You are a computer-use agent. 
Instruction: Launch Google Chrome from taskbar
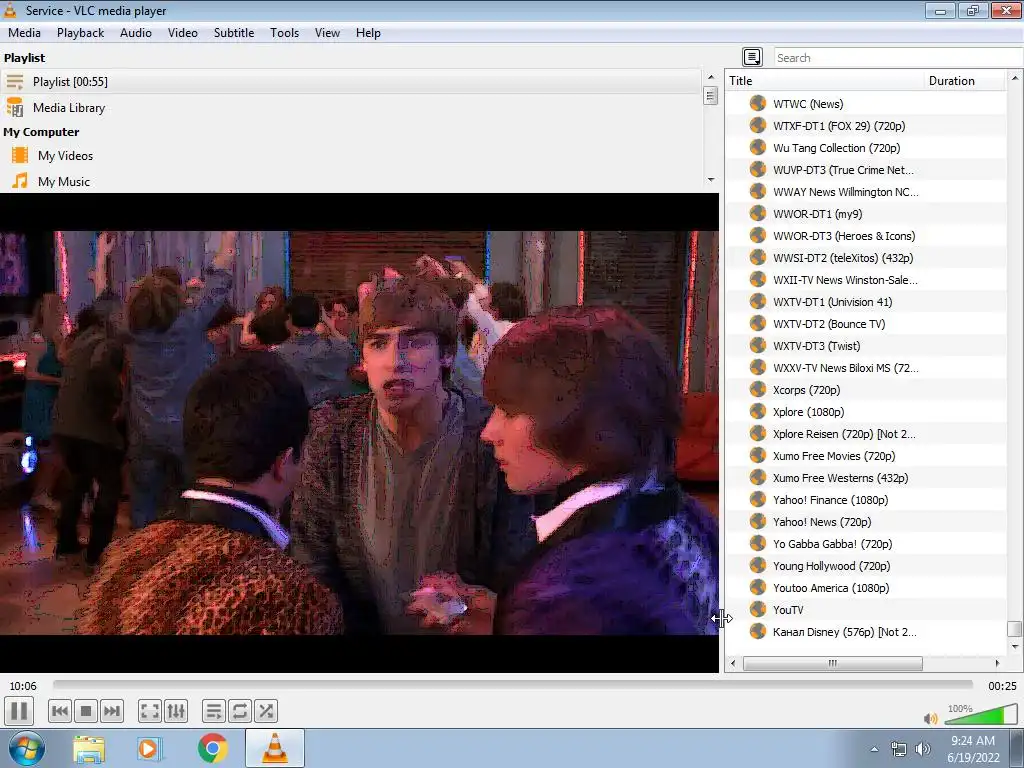click(x=212, y=748)
